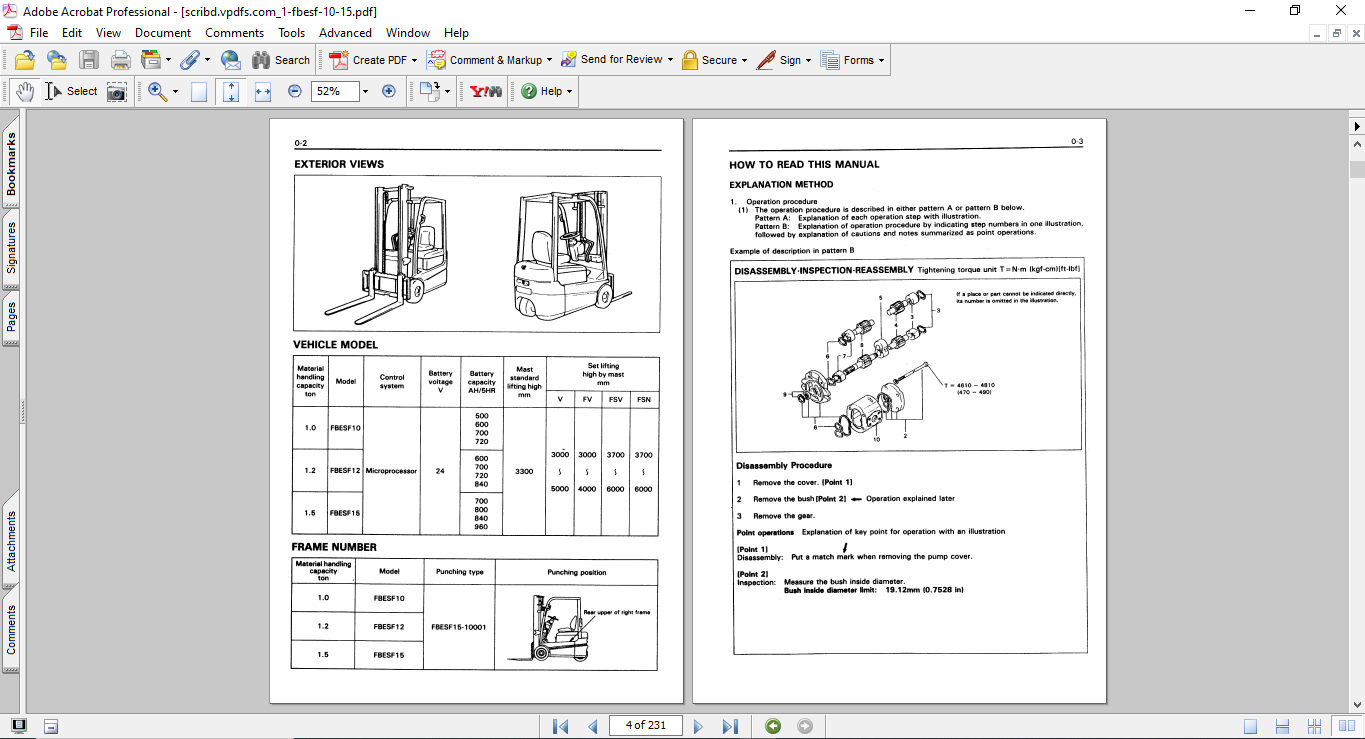The width and height of the screenshot is (1365, 739).
Task: Open the Document menu
Action: click(163, 33)
